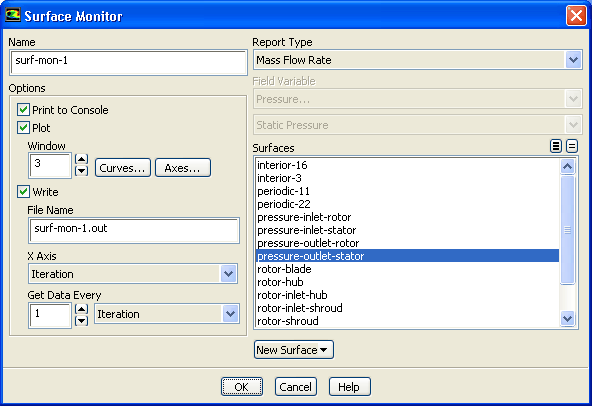Select all surfaces using list icon
Image resolution: width=592 pixels, height=406 pixels.
click(x=555, y=146)
